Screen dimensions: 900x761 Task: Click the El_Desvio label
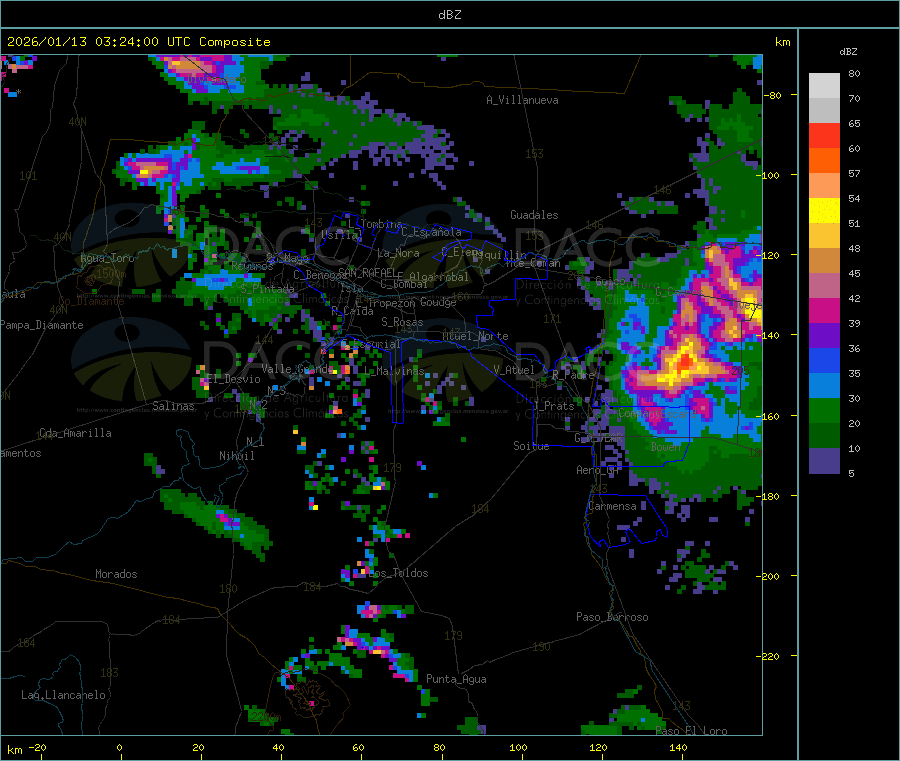coord(234,379)
